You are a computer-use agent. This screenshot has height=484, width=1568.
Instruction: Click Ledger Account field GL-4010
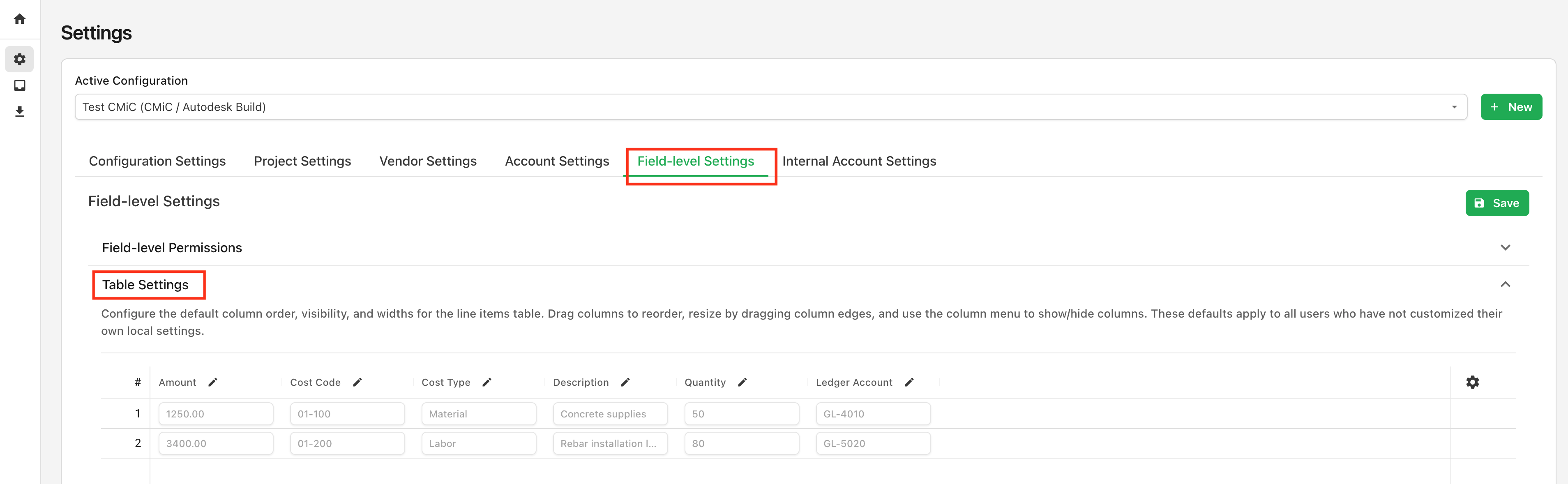(x=873, y=414)
